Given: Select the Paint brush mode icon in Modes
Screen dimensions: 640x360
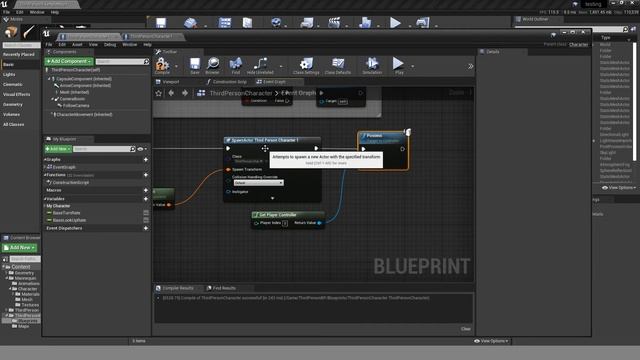Looking at the screenshot, I should point(29,32).
